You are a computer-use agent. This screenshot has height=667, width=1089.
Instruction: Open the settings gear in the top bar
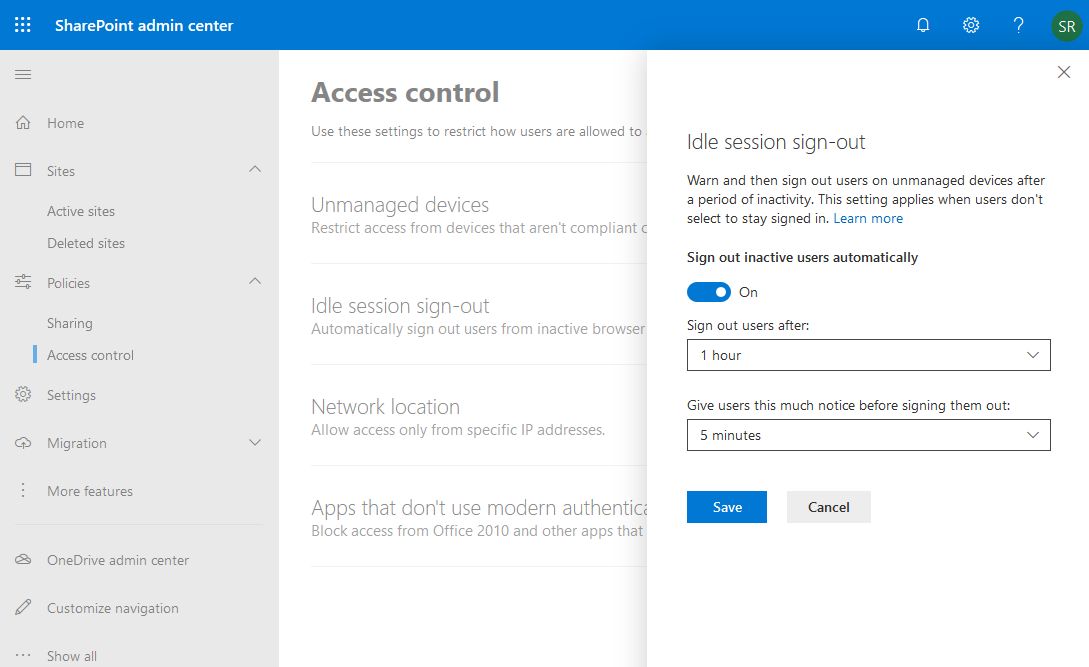[970, 24]
